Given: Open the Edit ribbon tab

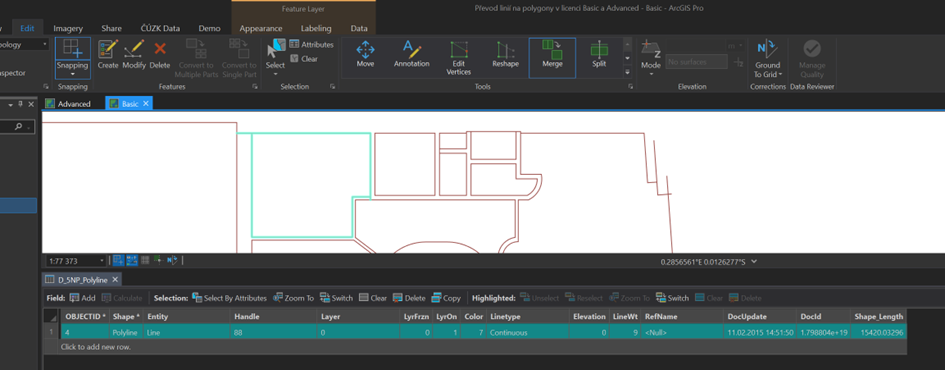Looking at the screenshot, I should tap(28, 28).
